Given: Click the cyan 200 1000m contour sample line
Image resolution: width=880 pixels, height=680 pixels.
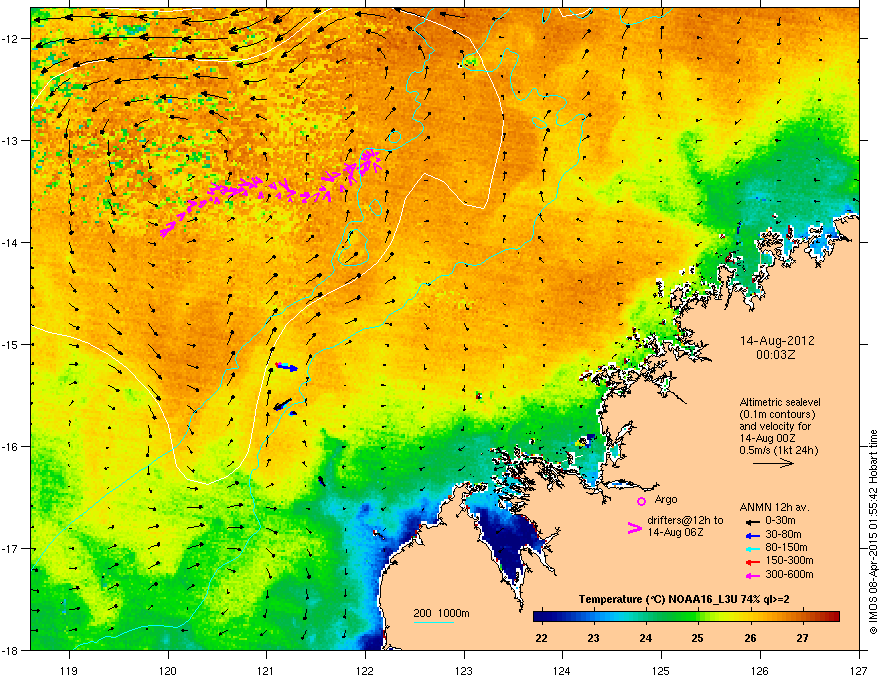Looking at the screenshot, I should (x=434, y=622).
